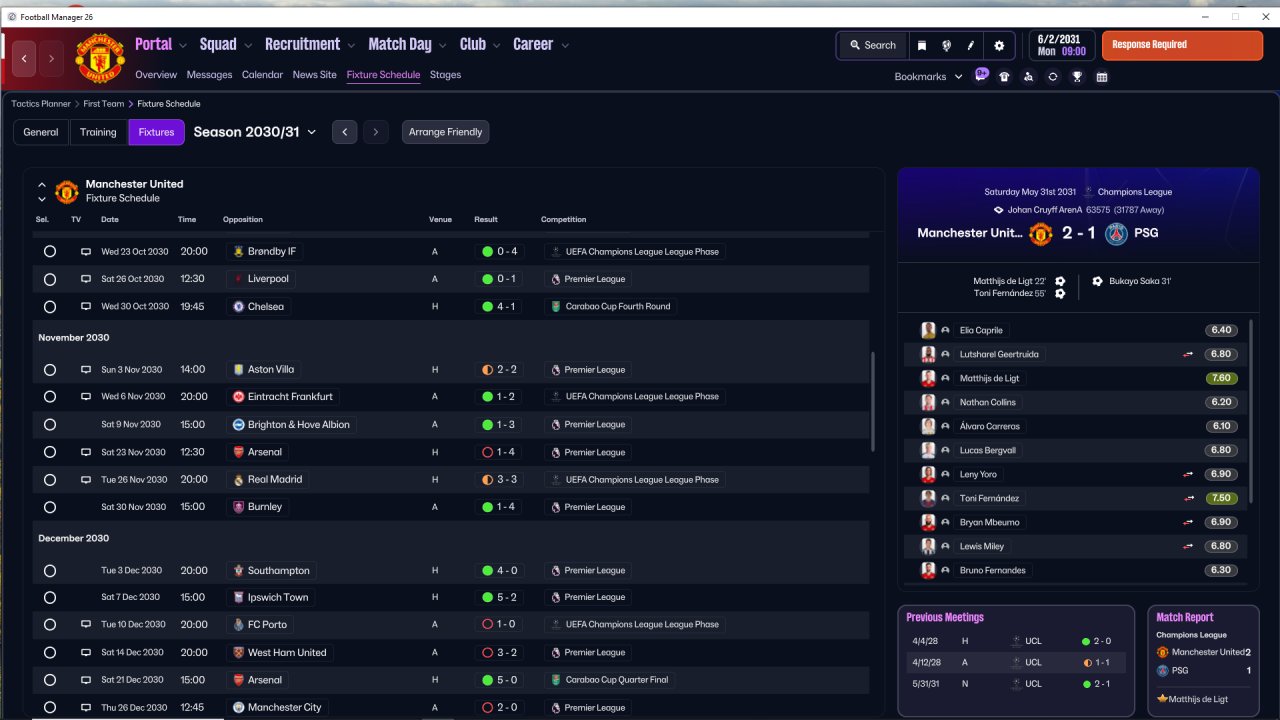The width and height of the screenshot is (1280, 720).
Task: Click the Manchester United crest in the match panel
Action: pos(1041,233)
